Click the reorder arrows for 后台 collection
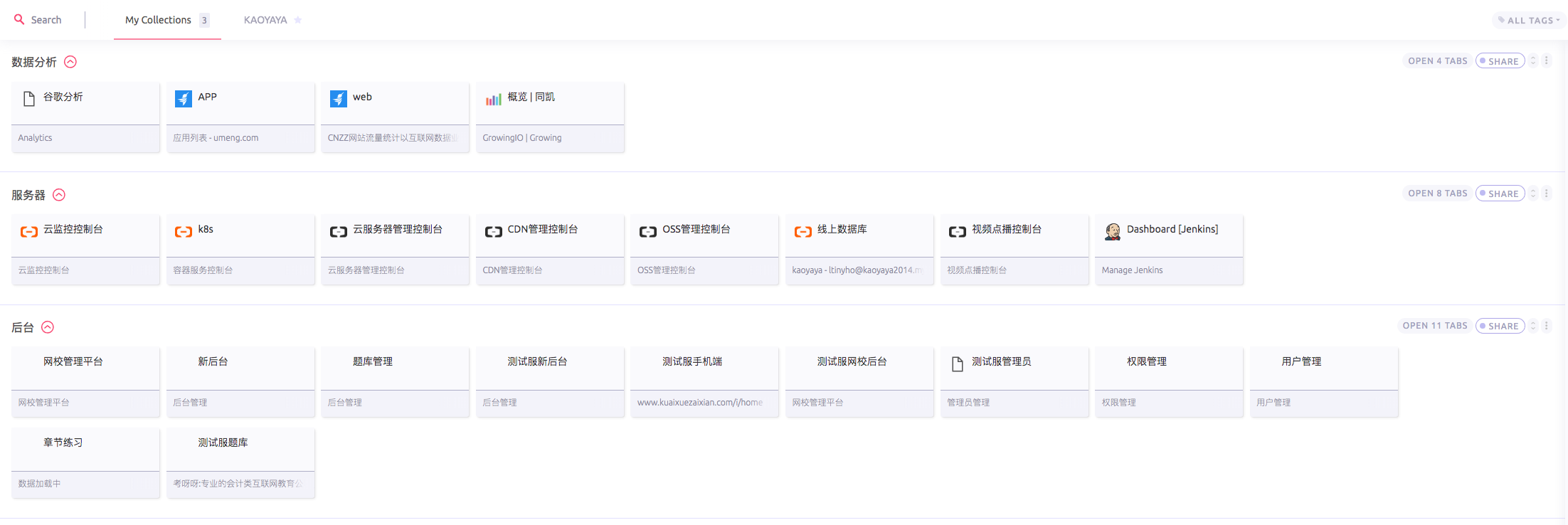Image resolution: width=1568 pixels, height=525 pixels. 1534,326
